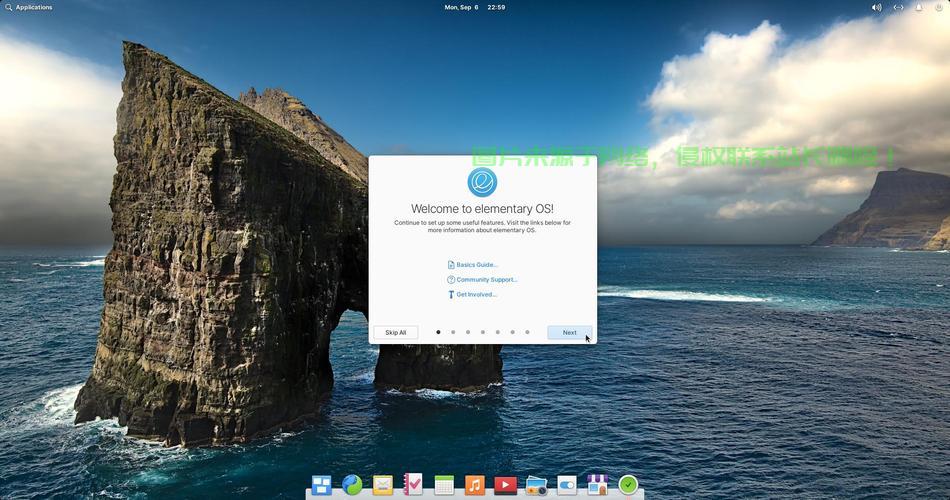The height and width of the screenshot is (500, 950).
Task: Open the Applications menu
Action: pyautogui.click(x=29, y=7)
